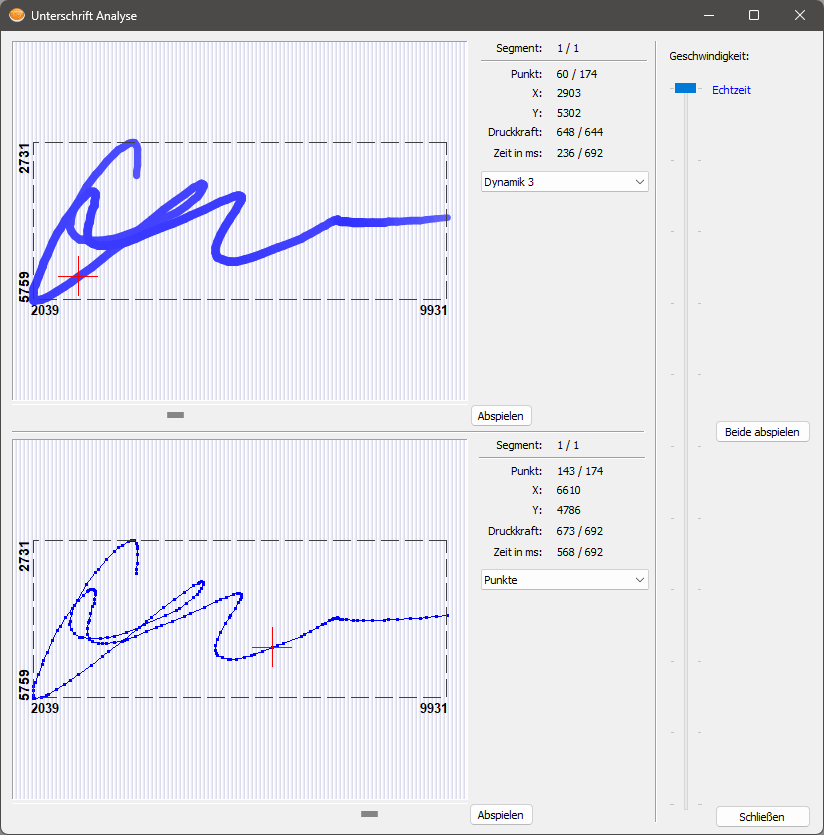This screenshot has width=824, height=835.
Task: Open the Punkte display mode dropdown
Action: click(564, 580)
